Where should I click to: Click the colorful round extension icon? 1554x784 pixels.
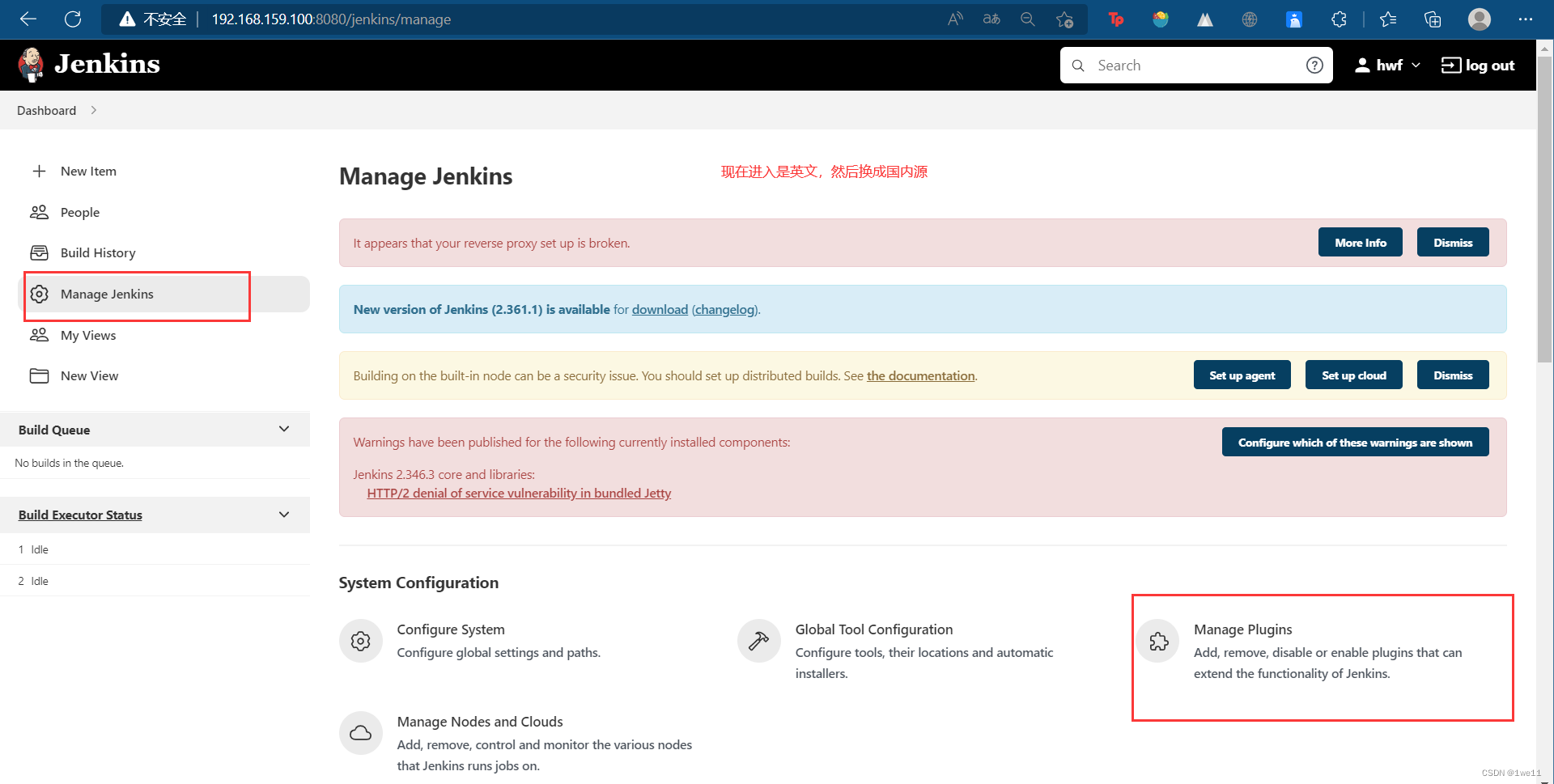pos(1161,19)
